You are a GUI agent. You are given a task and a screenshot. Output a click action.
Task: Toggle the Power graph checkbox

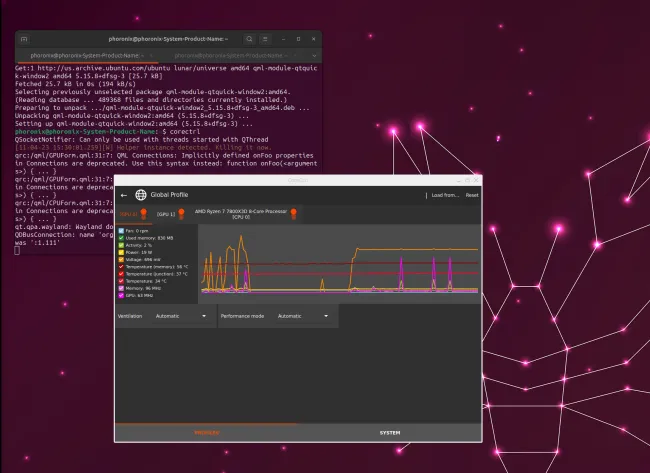pyautogui.click(x=122, y=253)
